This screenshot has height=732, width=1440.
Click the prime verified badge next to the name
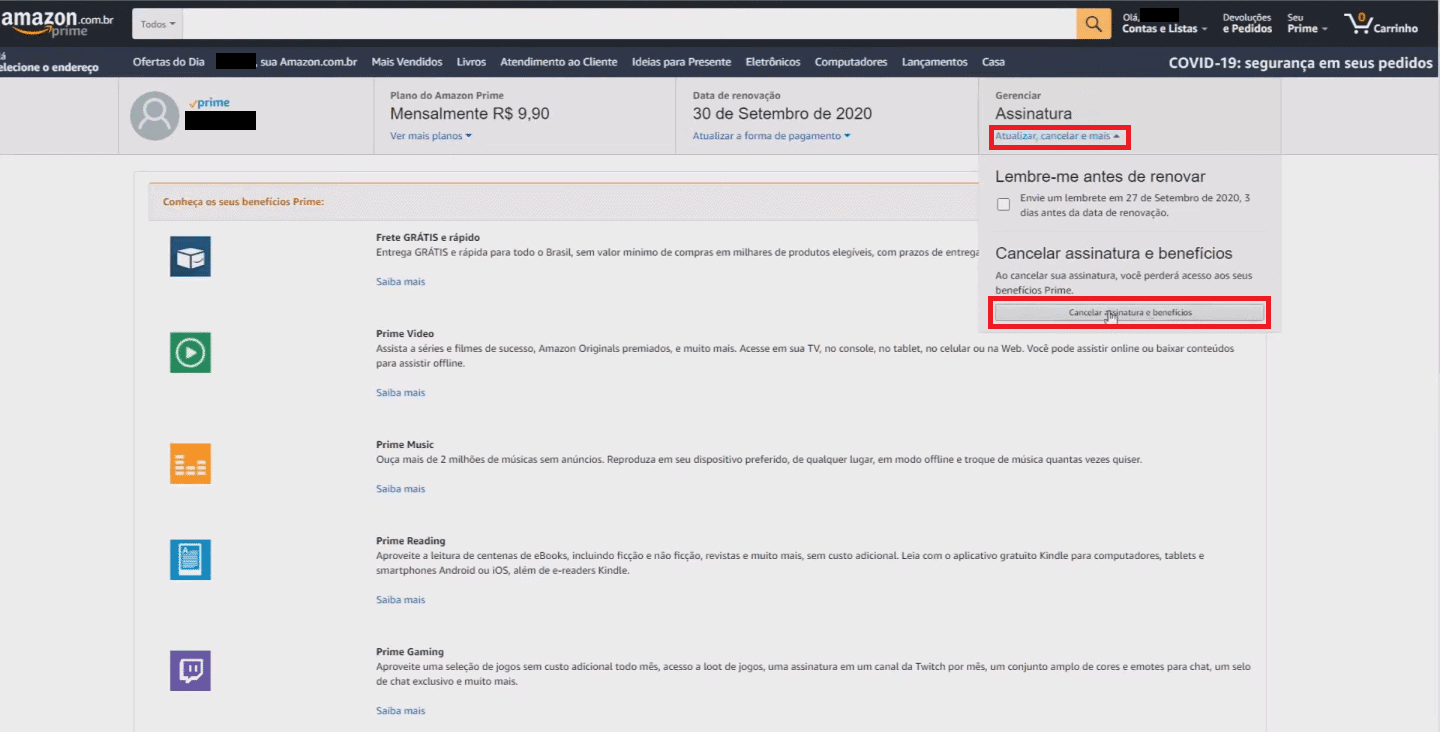pos(208,101)
